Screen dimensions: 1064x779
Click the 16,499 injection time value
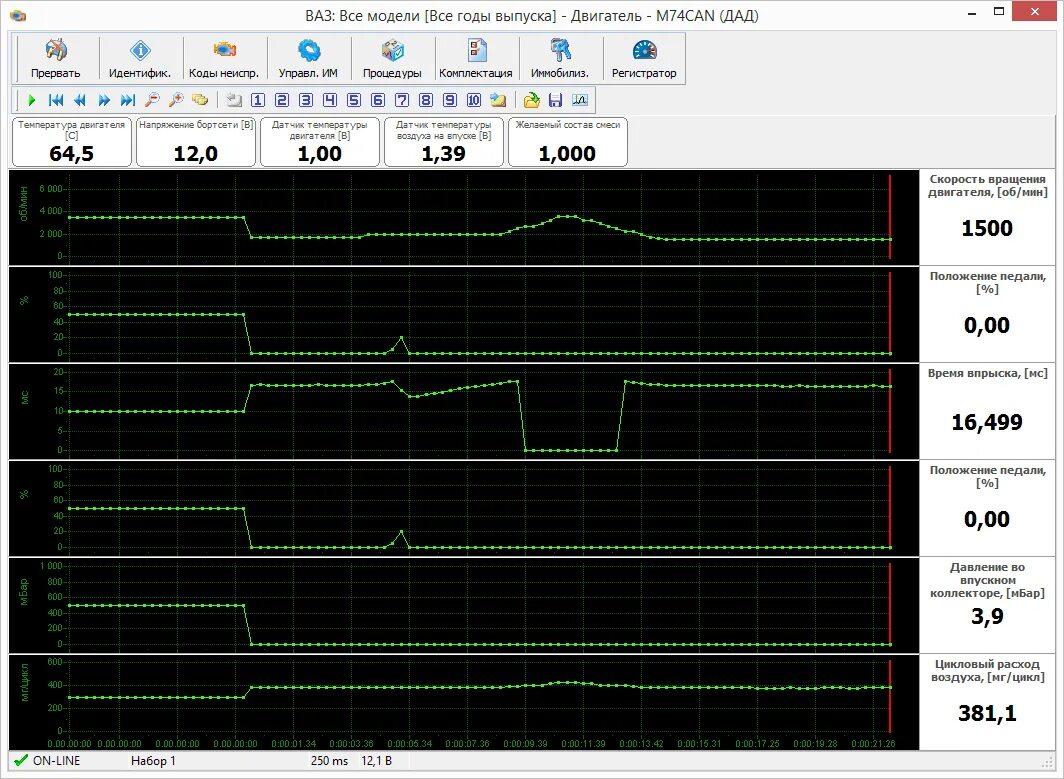click(x=987, y=423)
